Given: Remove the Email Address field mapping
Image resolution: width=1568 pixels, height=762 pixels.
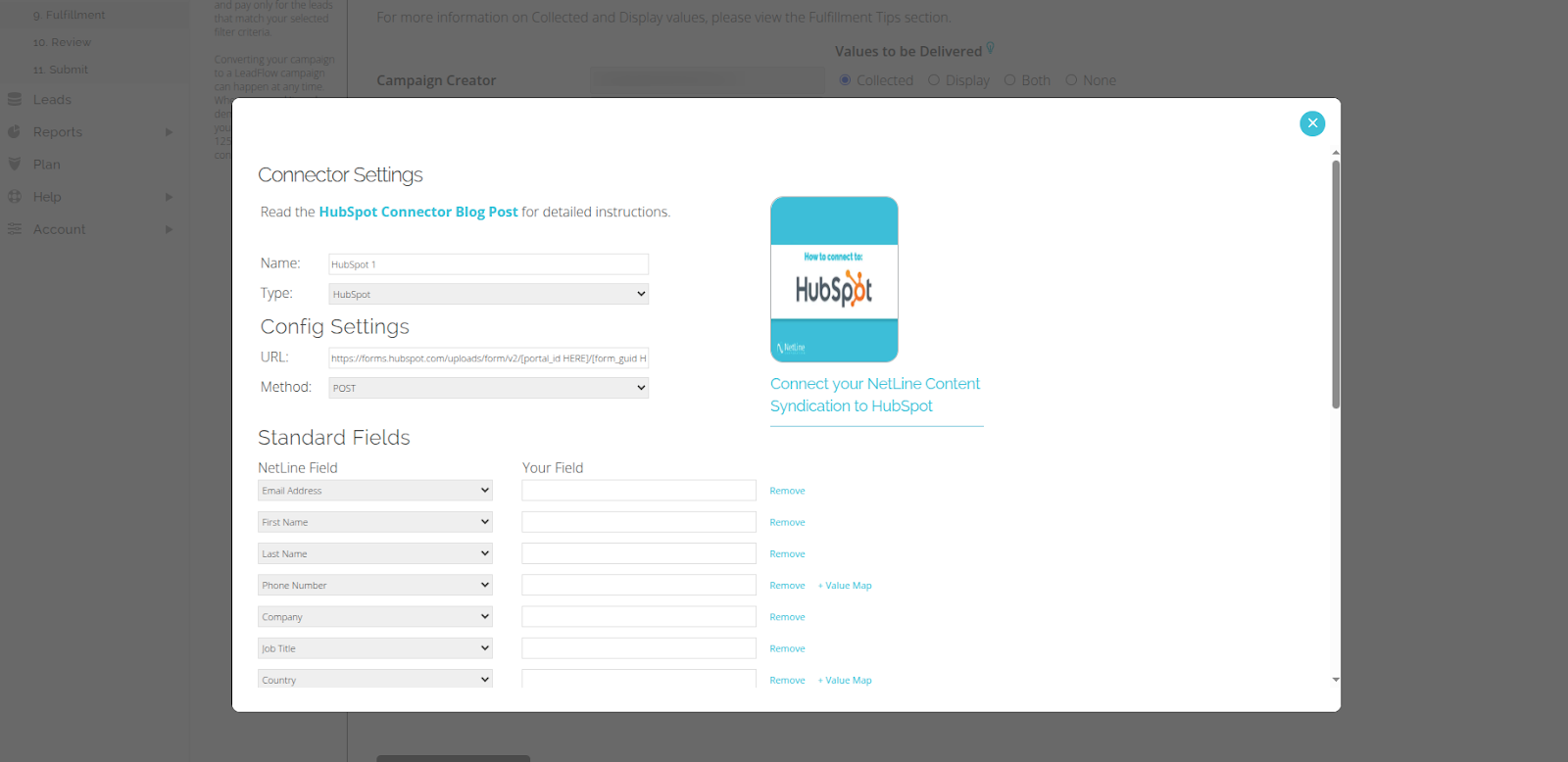Looking at the screenshot, I should [x=787, y=491].
